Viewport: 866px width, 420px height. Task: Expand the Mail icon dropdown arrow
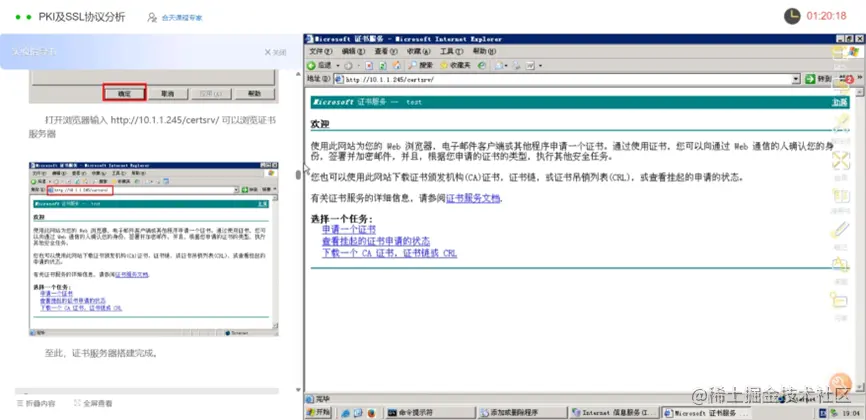tap(506, 65)
